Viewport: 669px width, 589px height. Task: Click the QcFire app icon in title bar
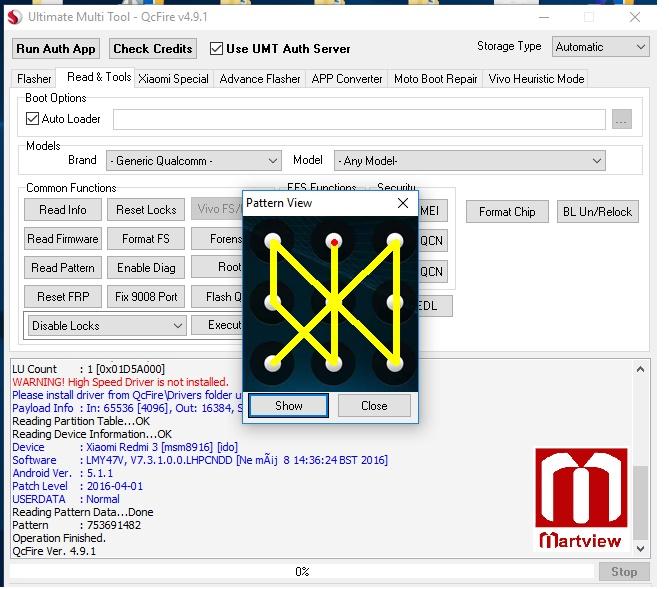(15, 17)
